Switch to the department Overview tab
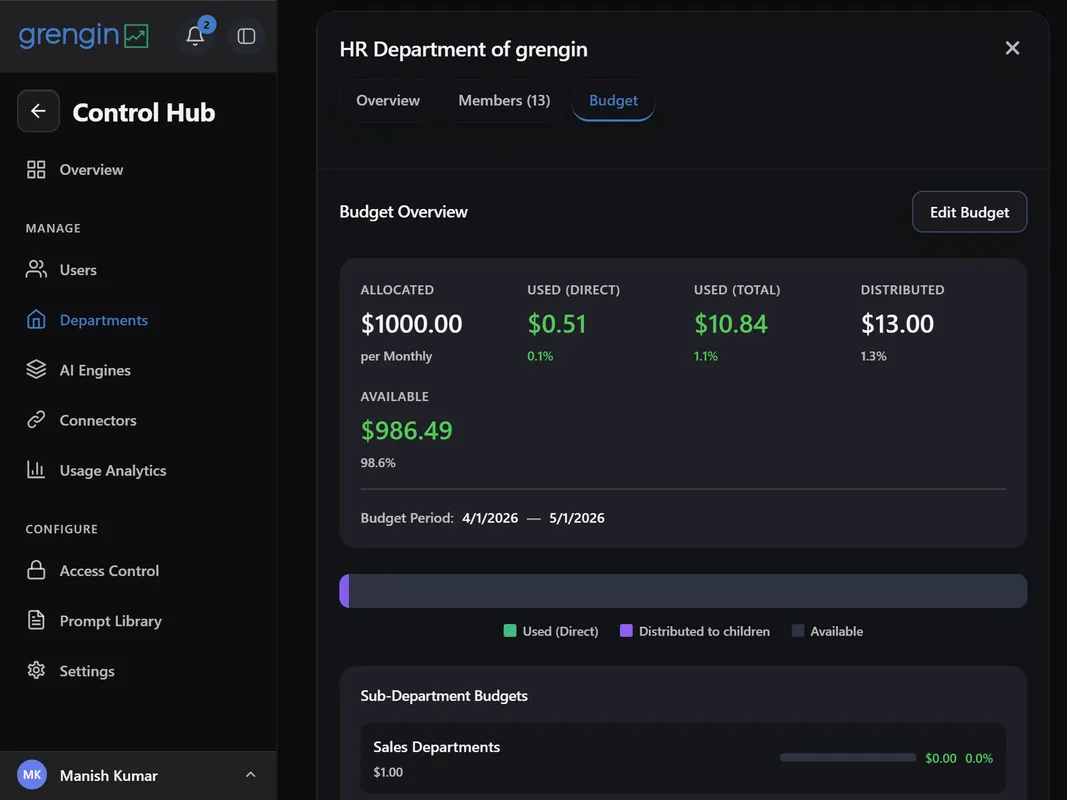The width and height of the screenshot is (1067, 800). (388, 101)
